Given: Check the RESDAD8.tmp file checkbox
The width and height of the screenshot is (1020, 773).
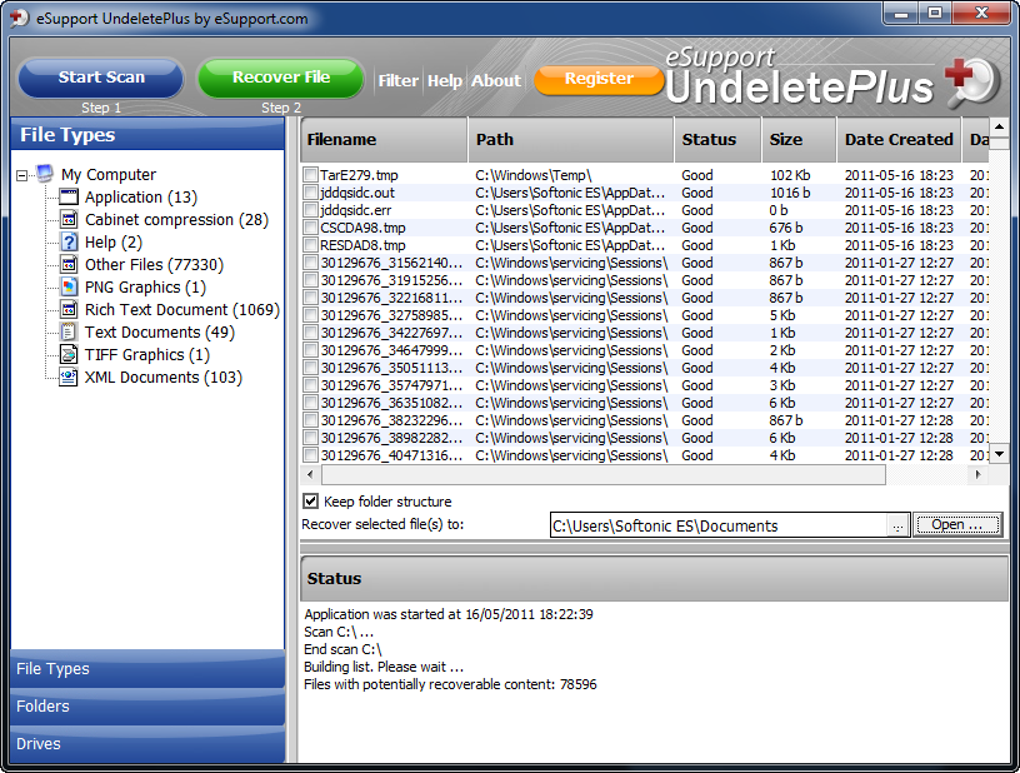Looking at the screenshot, I should 311,245.
